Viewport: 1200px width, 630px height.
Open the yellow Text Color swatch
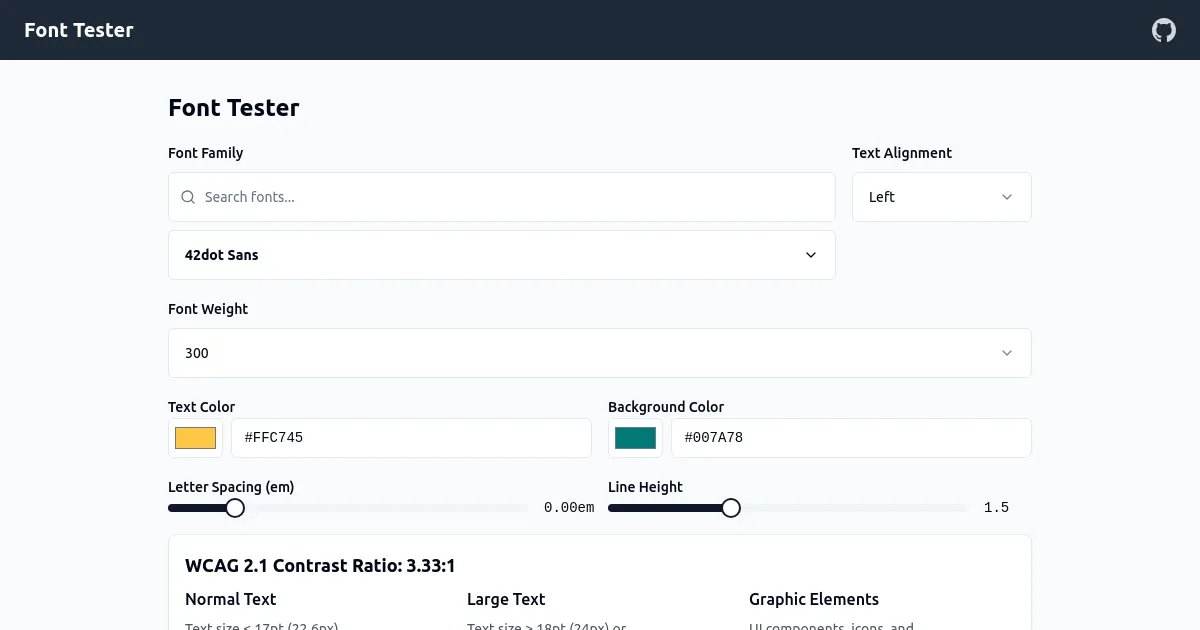pos(195,438)
